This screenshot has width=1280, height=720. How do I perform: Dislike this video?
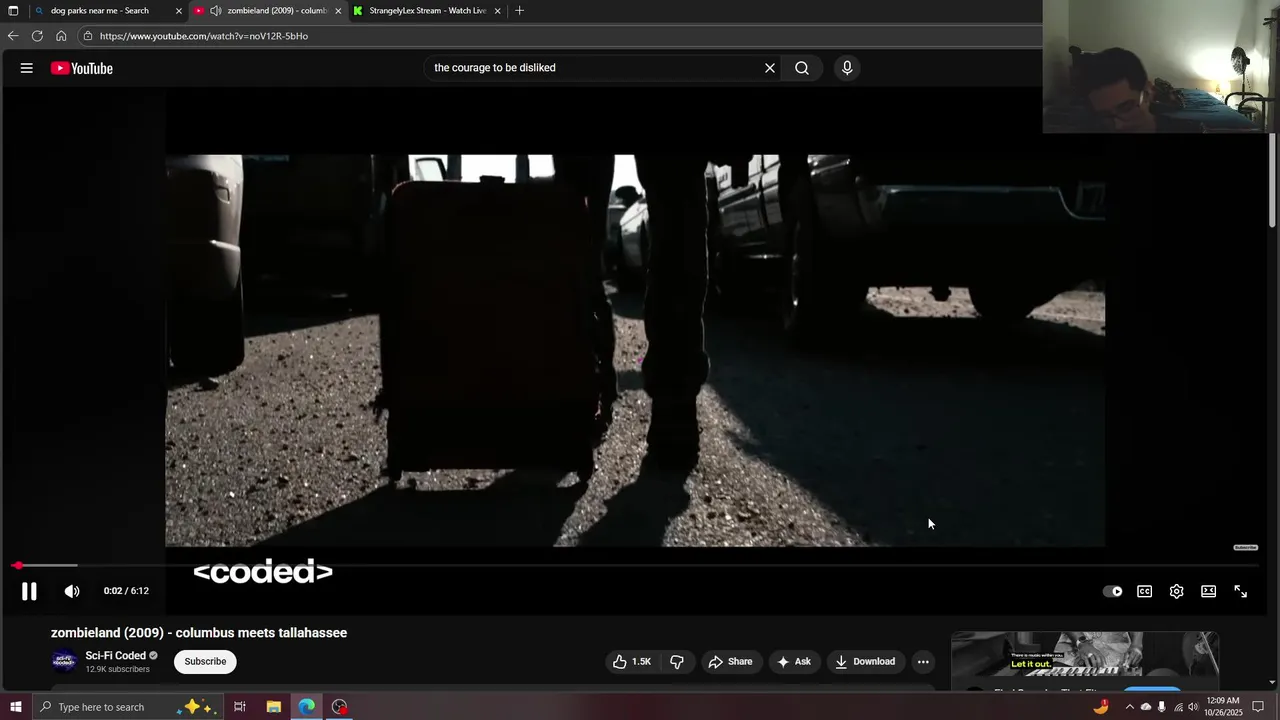click(677, 661)
